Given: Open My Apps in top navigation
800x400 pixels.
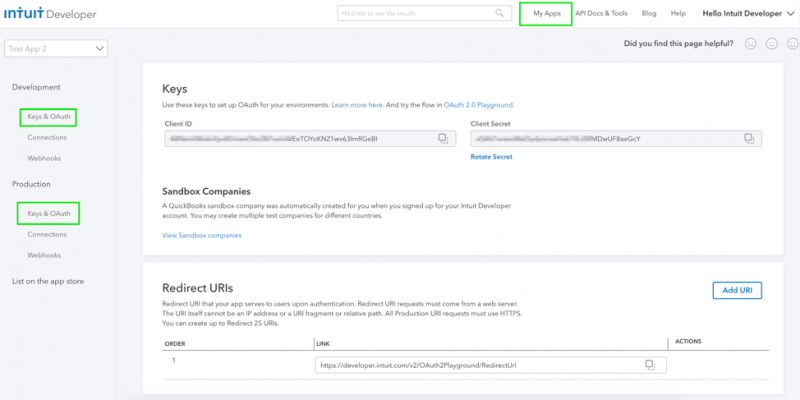Looking at the screenshot, I should (547, 14).
